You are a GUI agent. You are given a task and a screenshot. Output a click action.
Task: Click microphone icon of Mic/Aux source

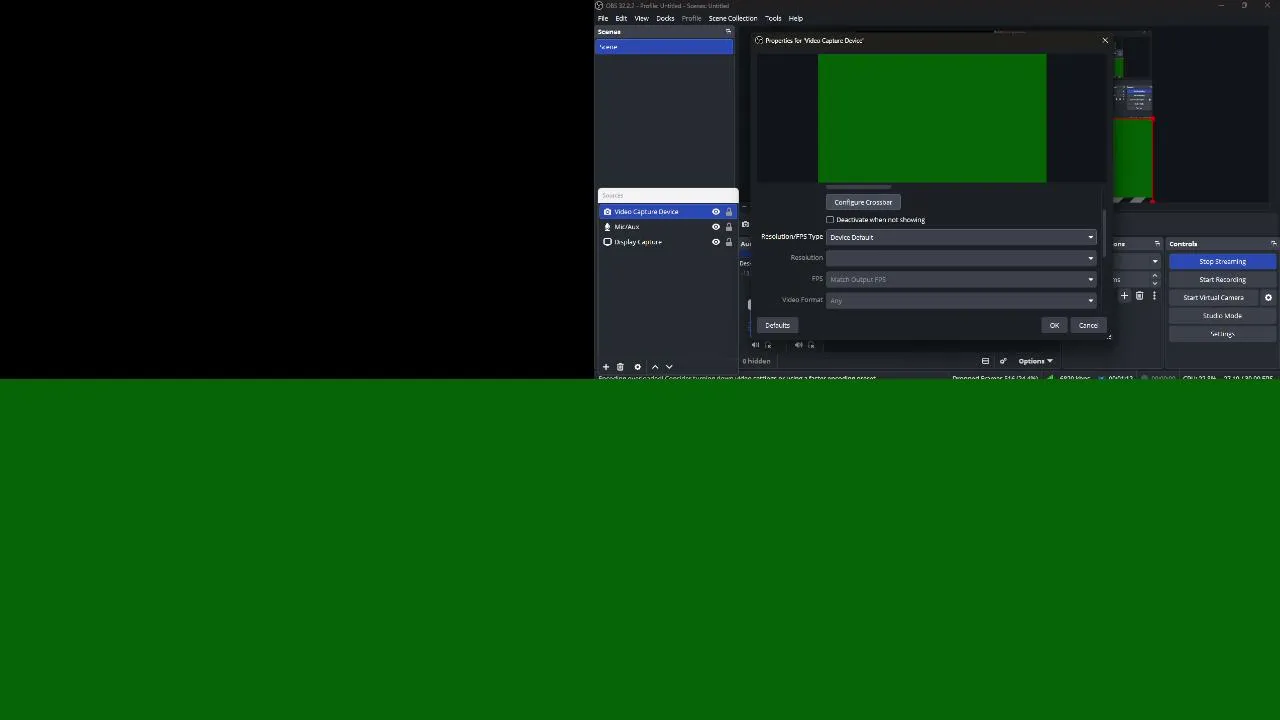(x=607, y=227)
